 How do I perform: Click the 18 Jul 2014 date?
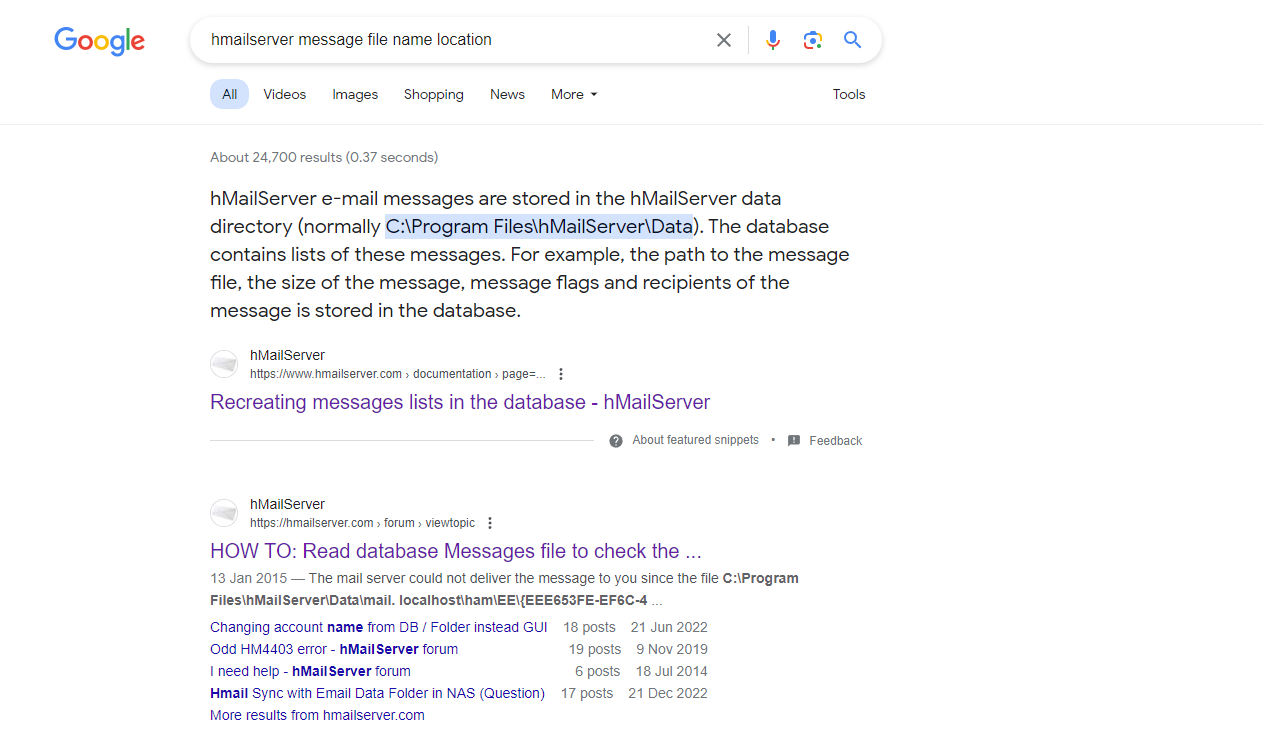(671, 671)
